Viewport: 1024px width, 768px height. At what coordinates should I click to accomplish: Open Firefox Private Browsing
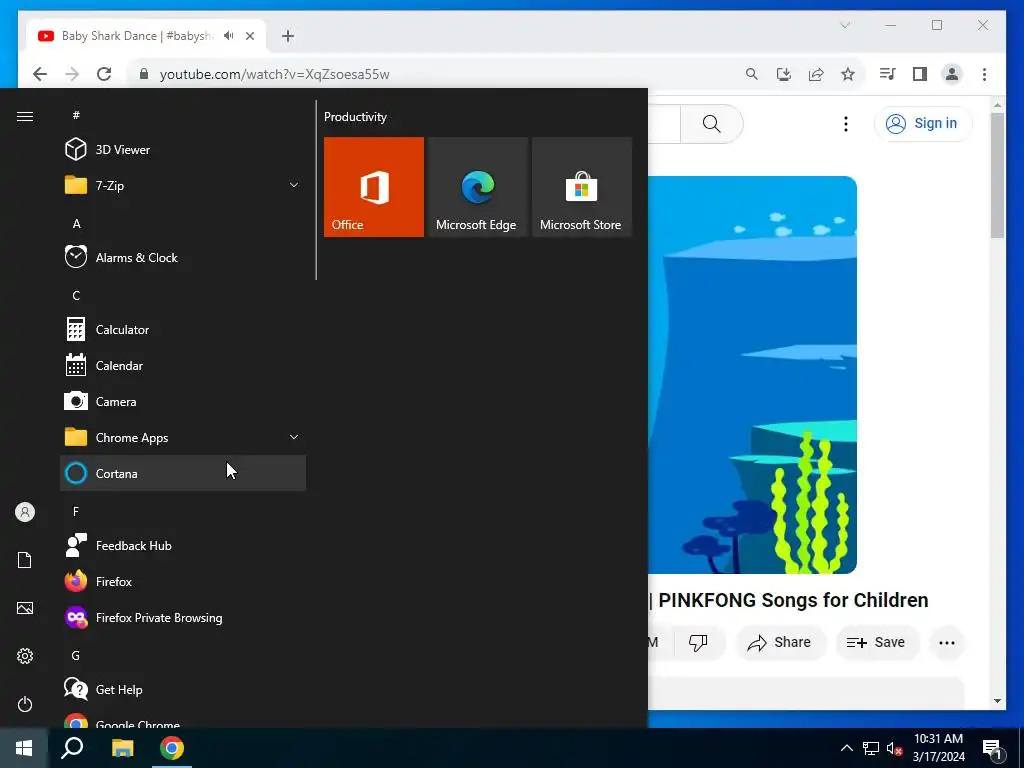[x=183, y=617]
